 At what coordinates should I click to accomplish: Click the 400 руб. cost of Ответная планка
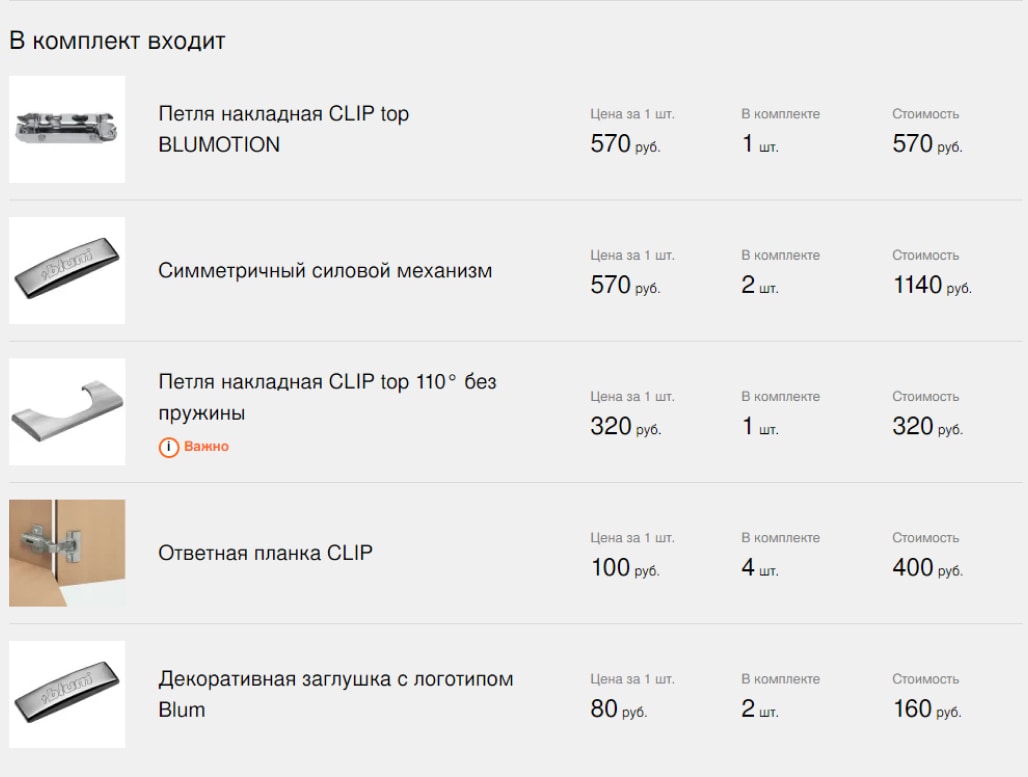point(927,568)
